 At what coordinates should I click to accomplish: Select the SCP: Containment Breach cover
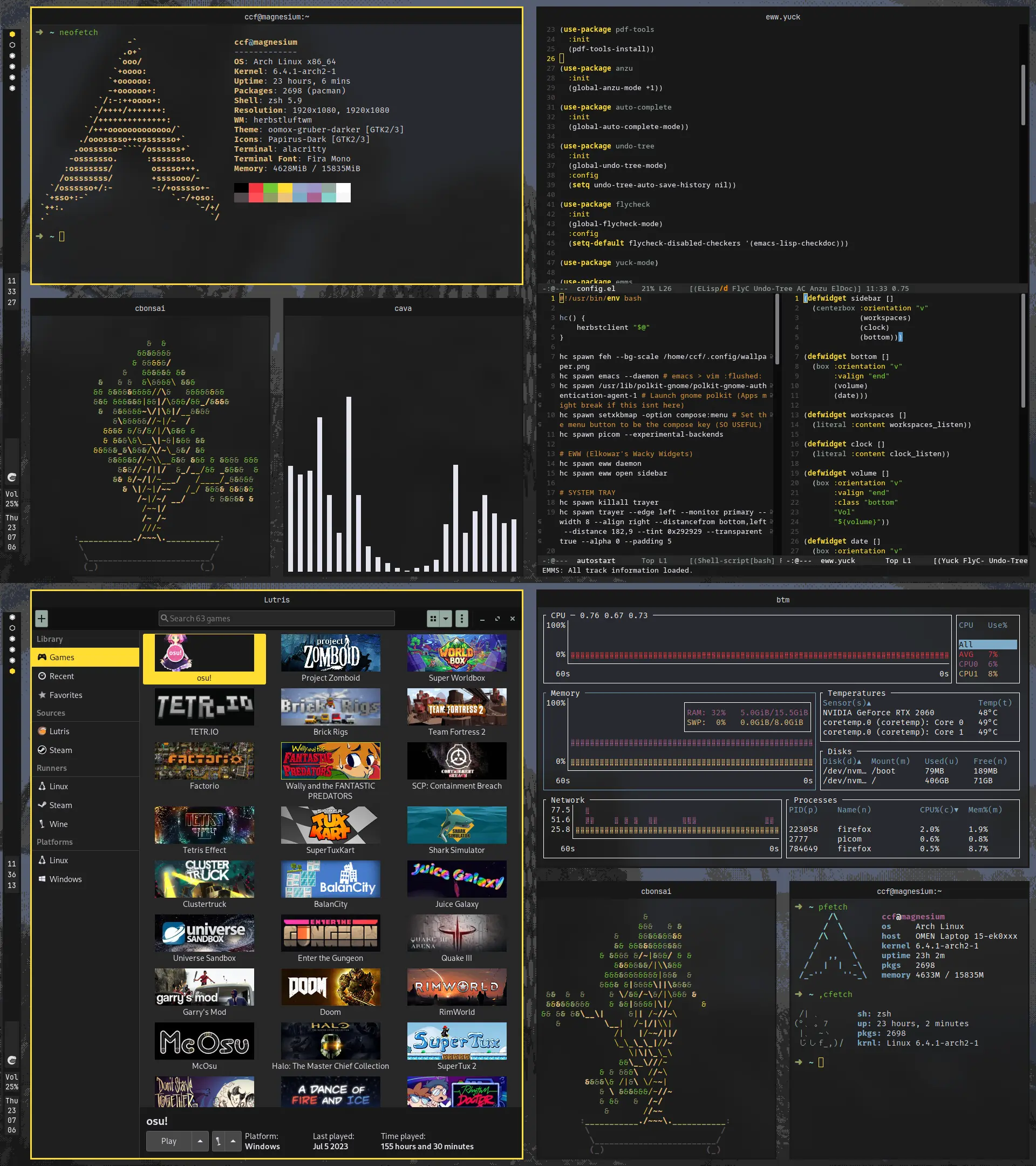[x=456, y=761]
